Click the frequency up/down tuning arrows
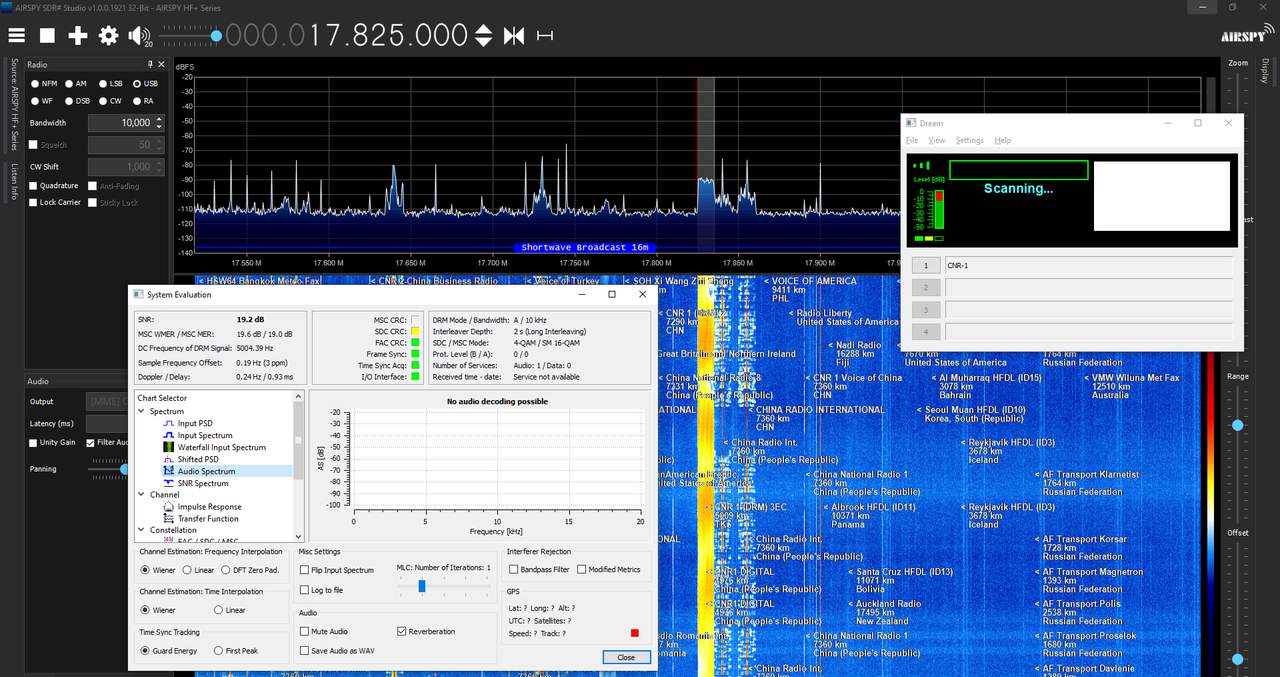The height and width of the screenshot is (677, 1280). [483, 36]
